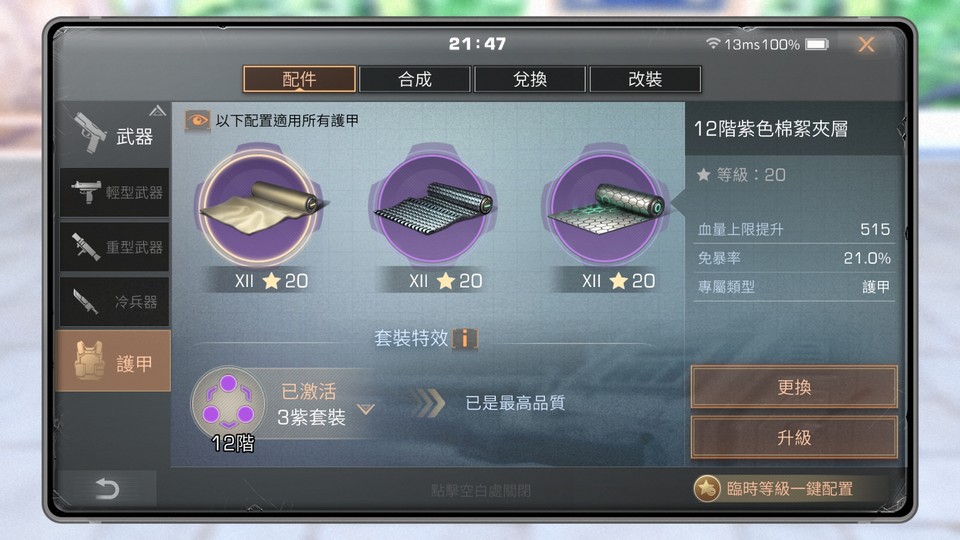
Task: Switch to the 合成 tab
Action: (414, 79)
